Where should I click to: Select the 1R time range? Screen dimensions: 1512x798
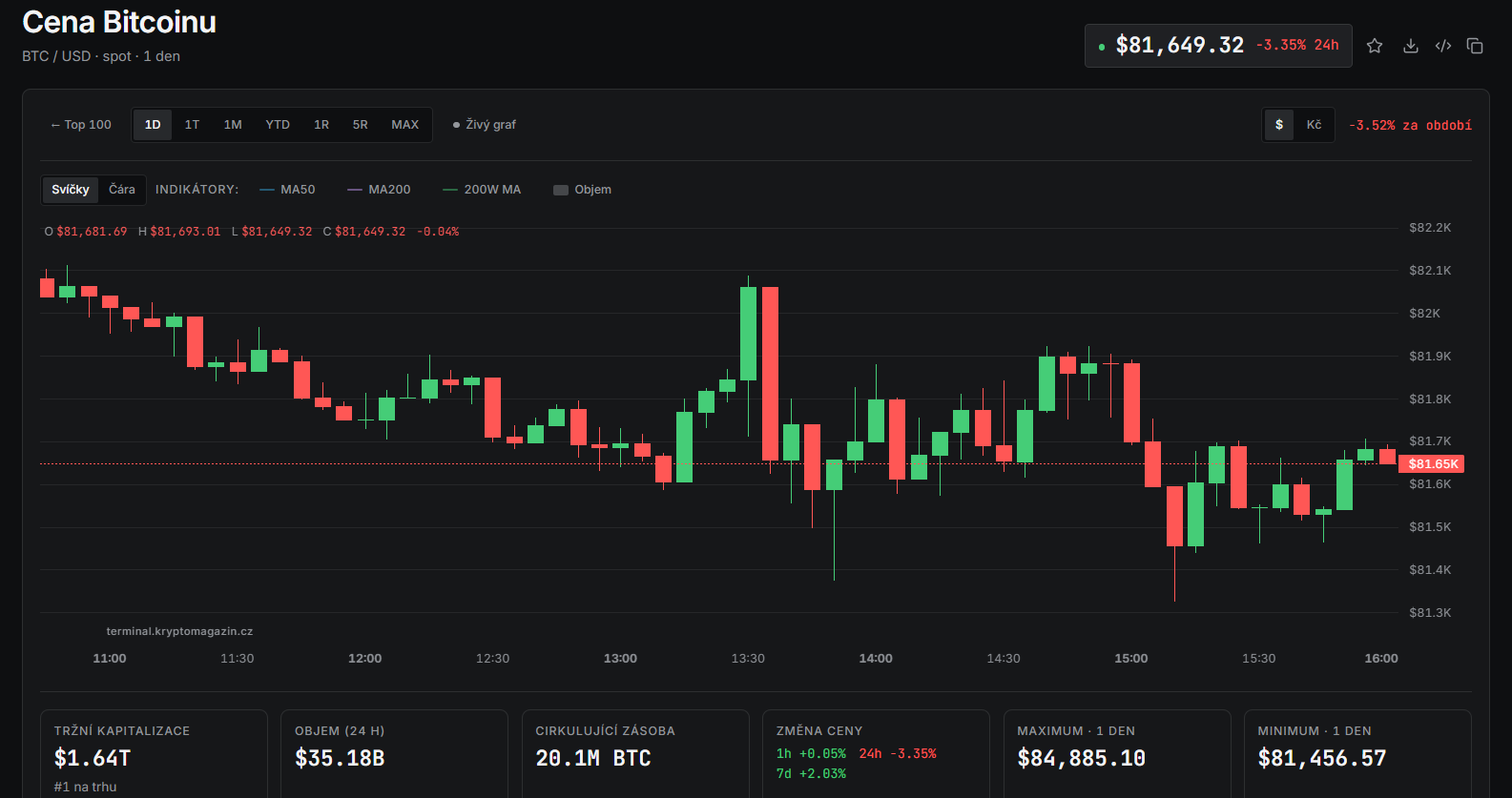coord(321,125)
